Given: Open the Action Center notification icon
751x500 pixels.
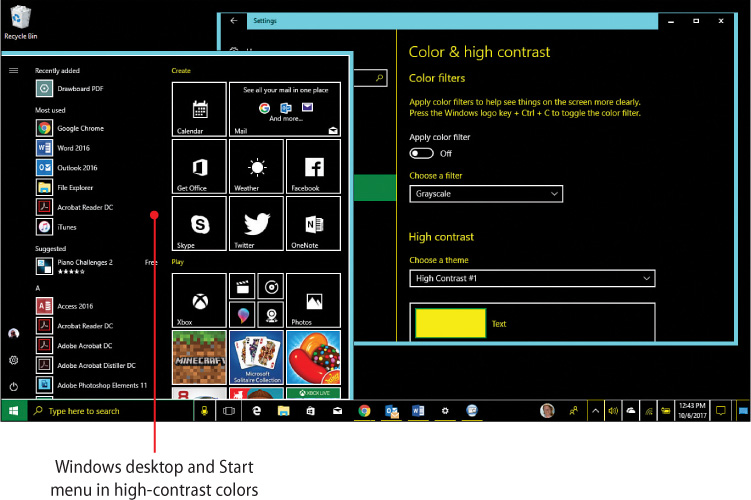Looking at the screenshot, I should [x=721, y=410].
